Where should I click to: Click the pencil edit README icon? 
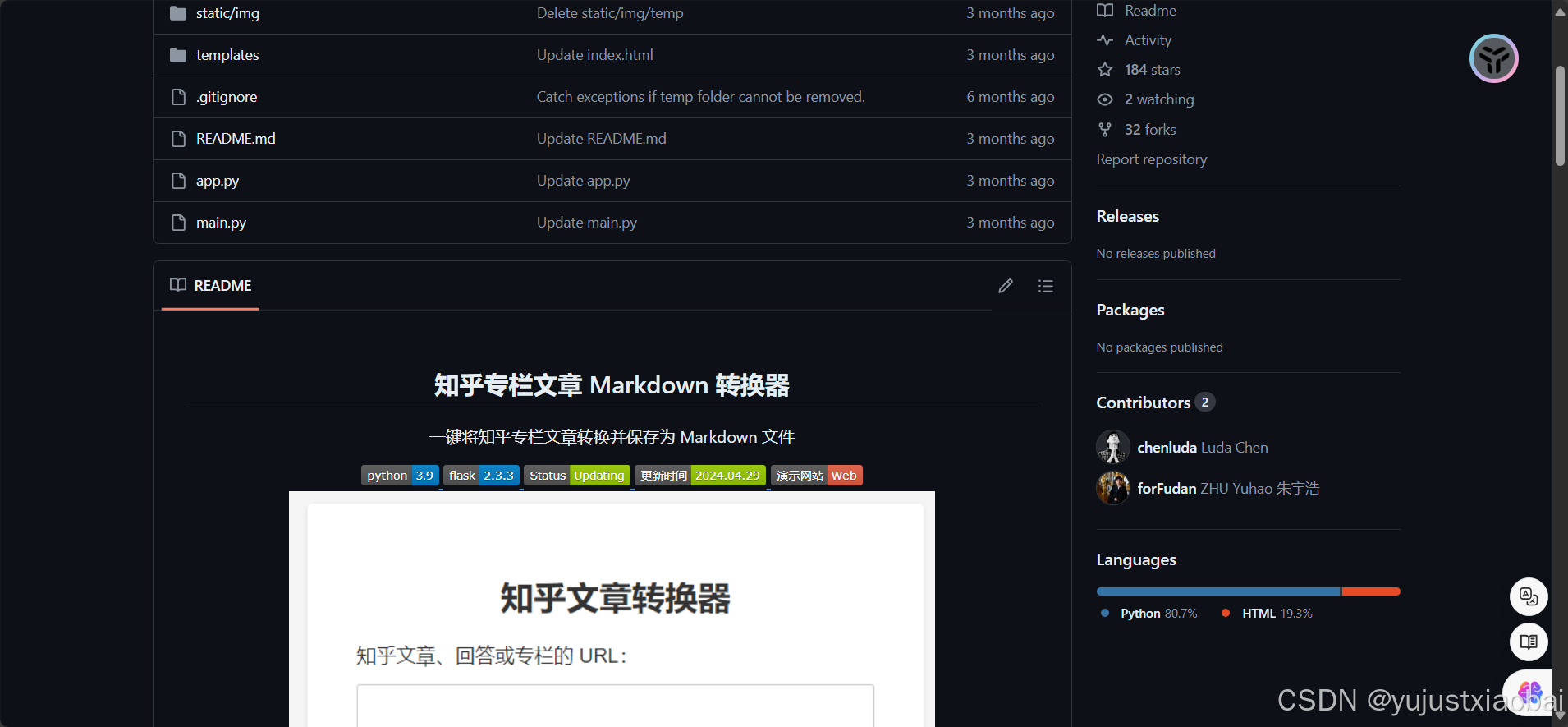(1006, 286)
